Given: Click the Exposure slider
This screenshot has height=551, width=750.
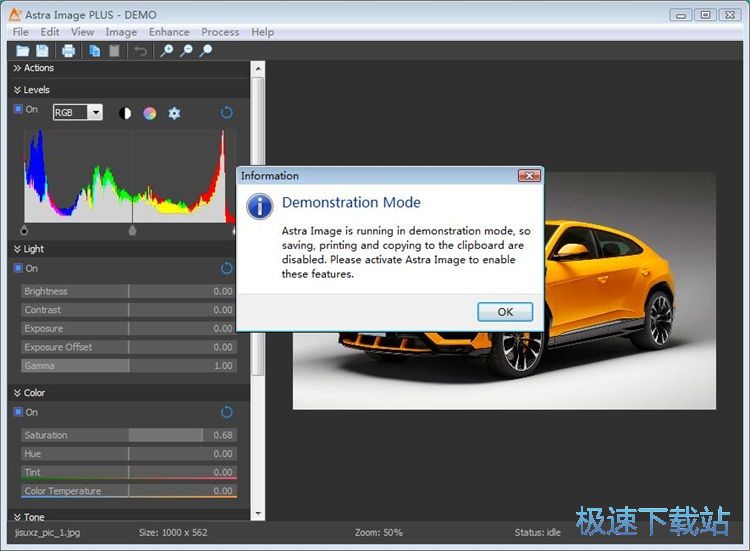Looking at the screenshot, I should (x=129, y=329).
